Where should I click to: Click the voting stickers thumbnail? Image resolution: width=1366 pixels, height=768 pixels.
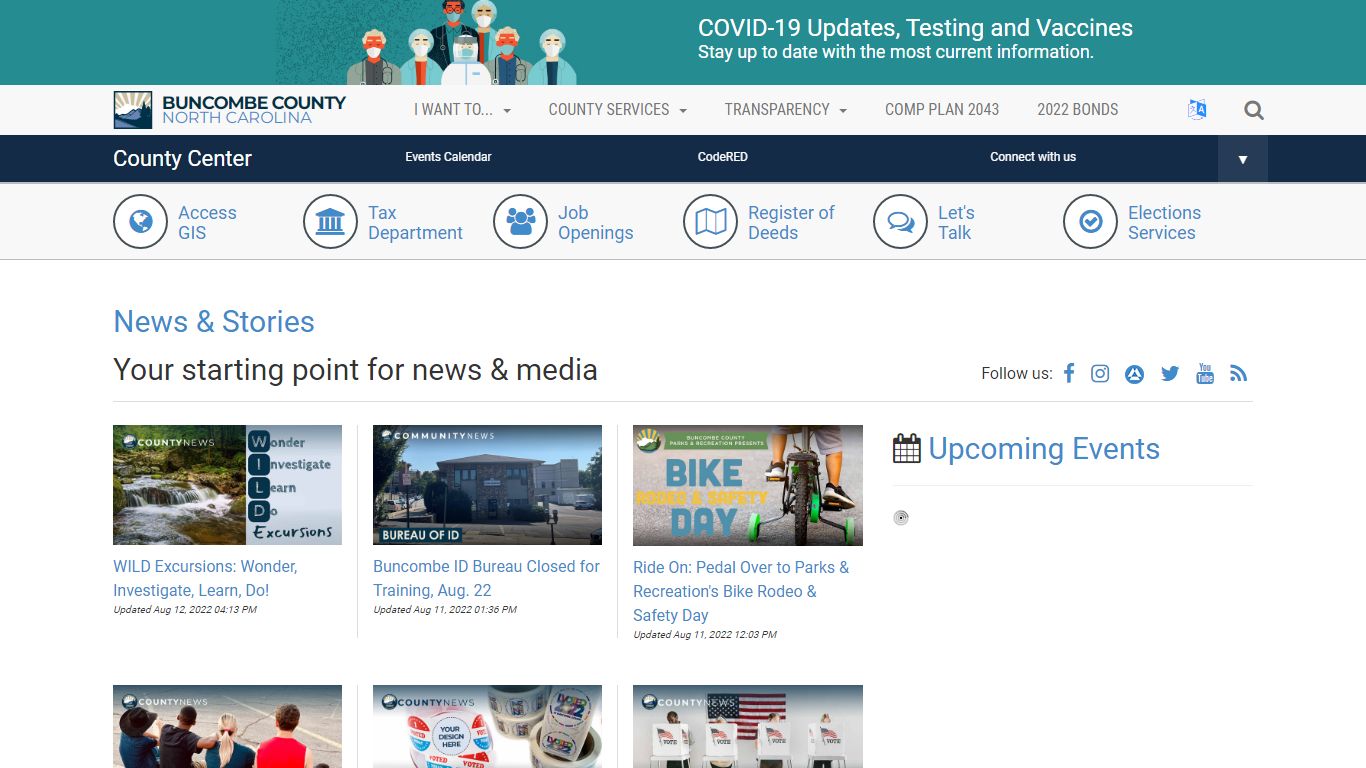click(x=487, y=726)
